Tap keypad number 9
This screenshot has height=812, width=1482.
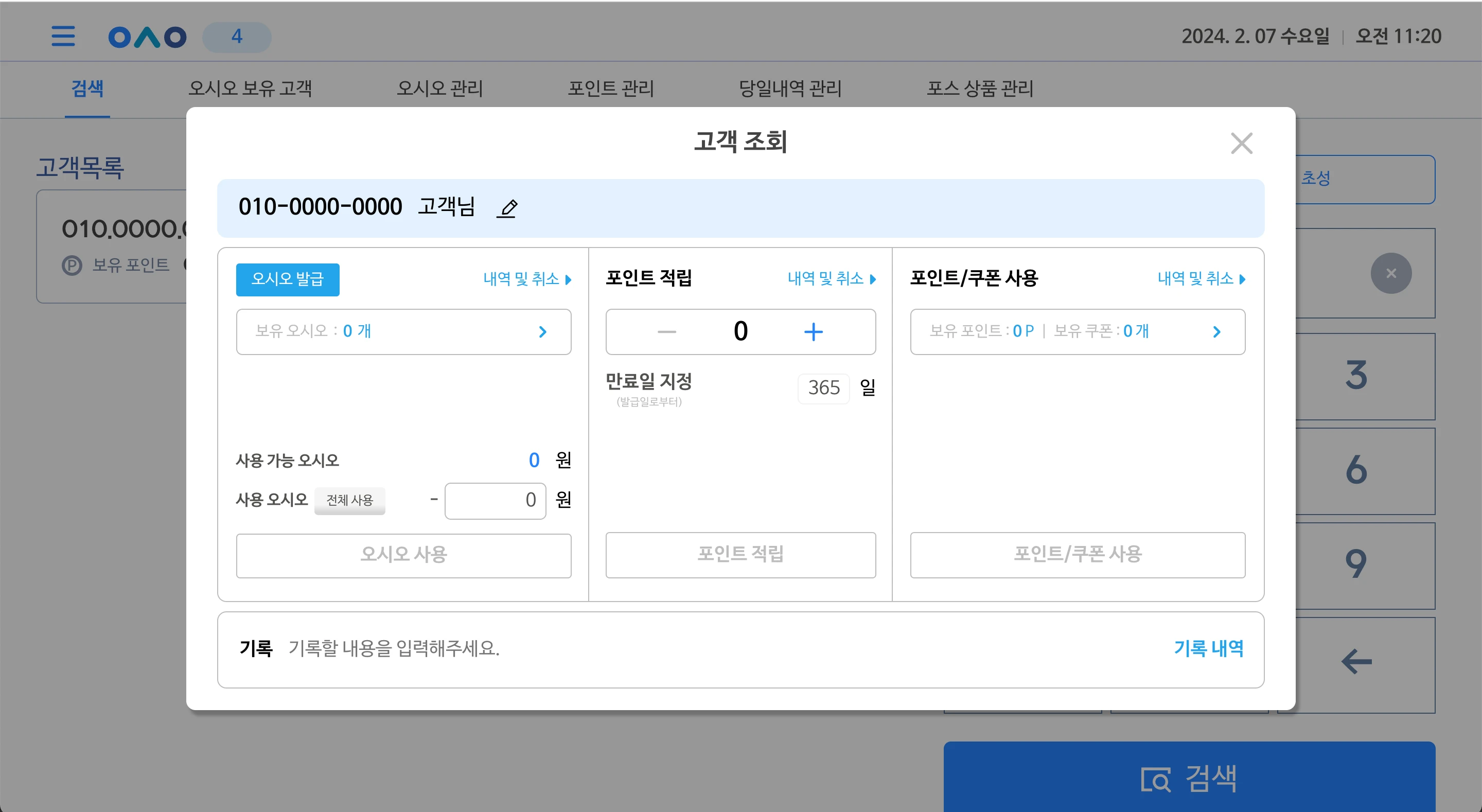point(1356,564)
